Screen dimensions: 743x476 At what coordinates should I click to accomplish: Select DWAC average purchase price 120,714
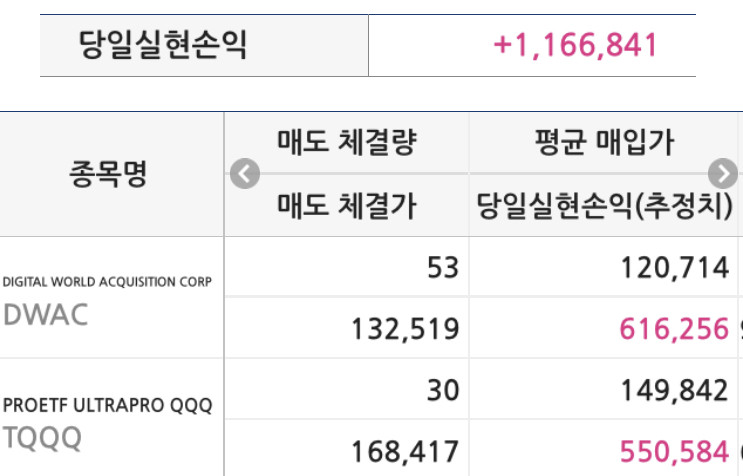tap(675, 268)
